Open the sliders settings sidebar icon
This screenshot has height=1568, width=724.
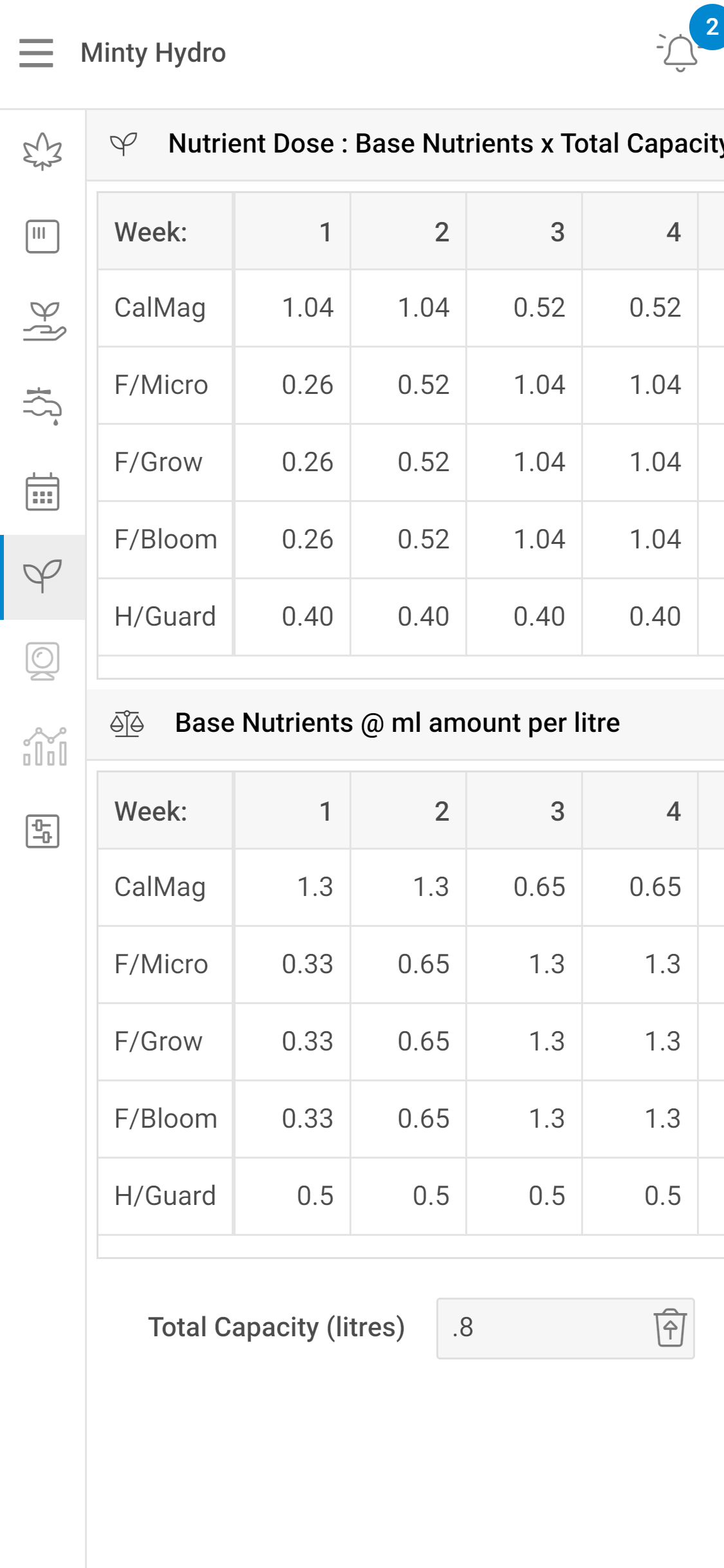pos(42,831)
